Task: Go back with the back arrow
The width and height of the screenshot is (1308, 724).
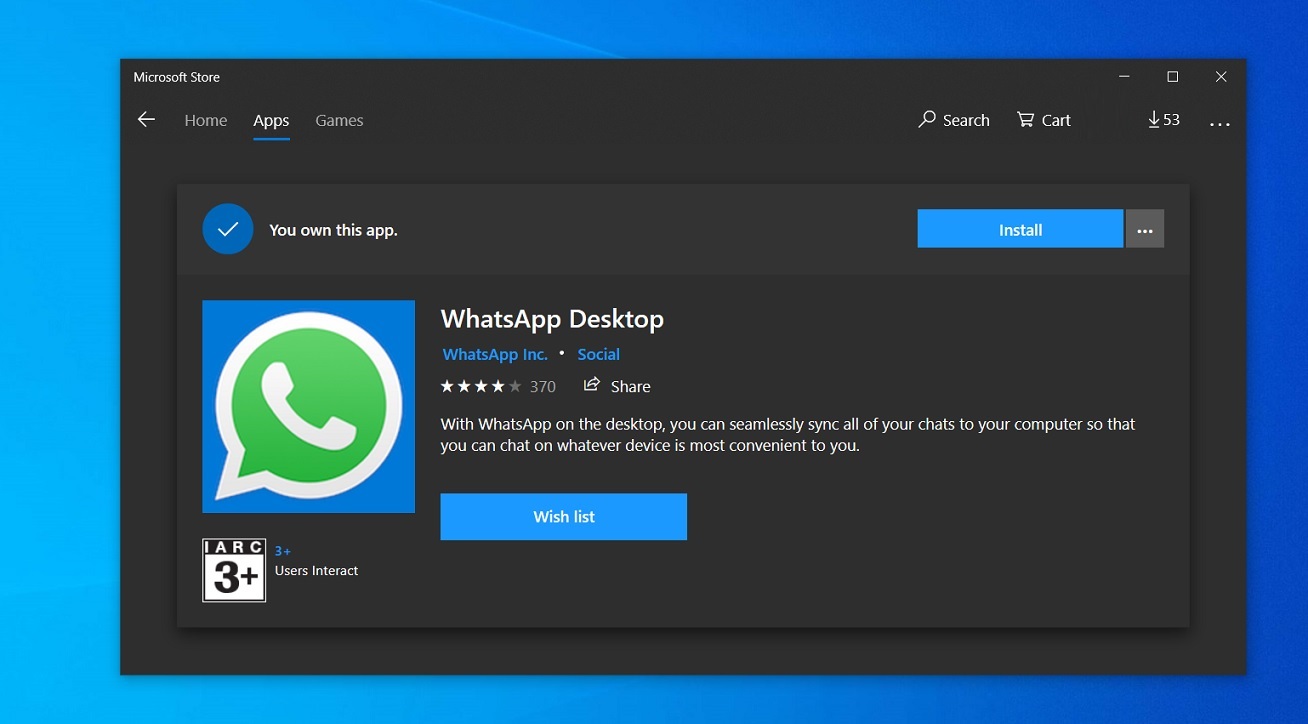Action: [146, 120]
